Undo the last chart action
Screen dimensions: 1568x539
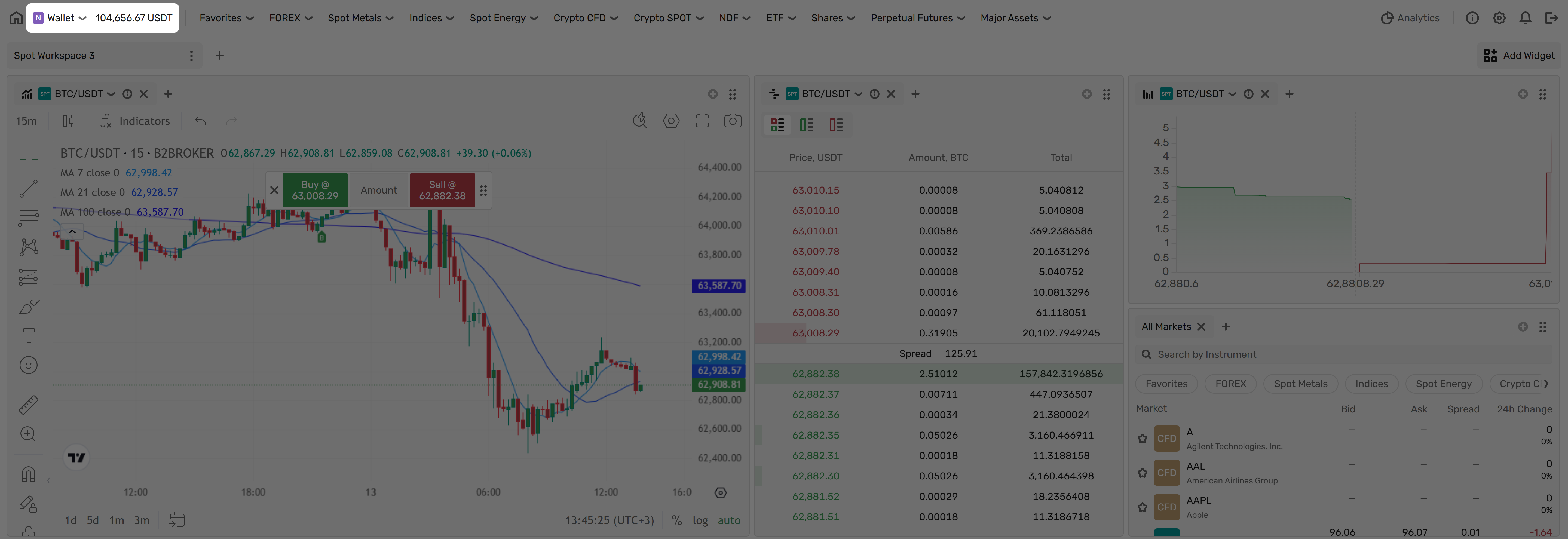click(x=200, y=121)
